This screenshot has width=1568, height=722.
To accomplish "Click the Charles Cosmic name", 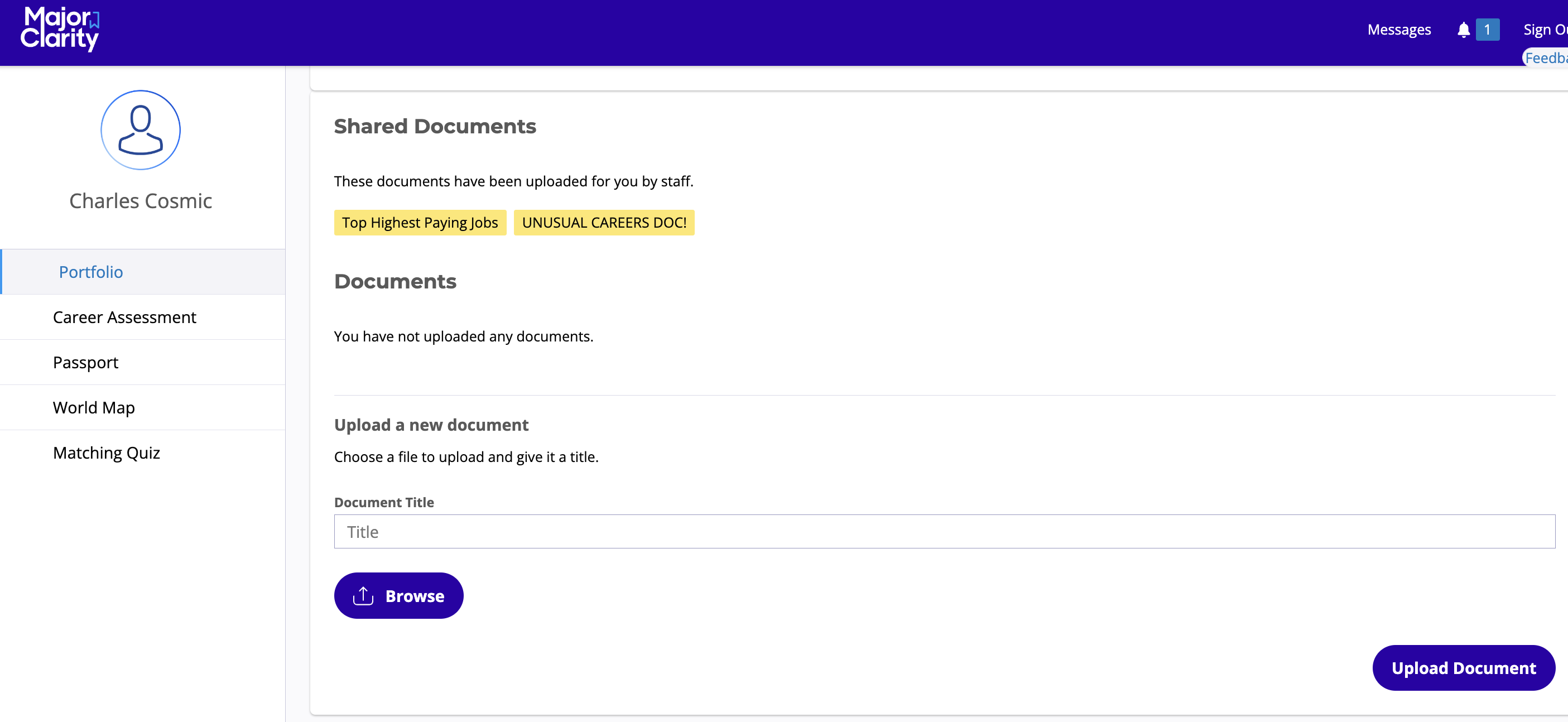I will coord(141,201).
